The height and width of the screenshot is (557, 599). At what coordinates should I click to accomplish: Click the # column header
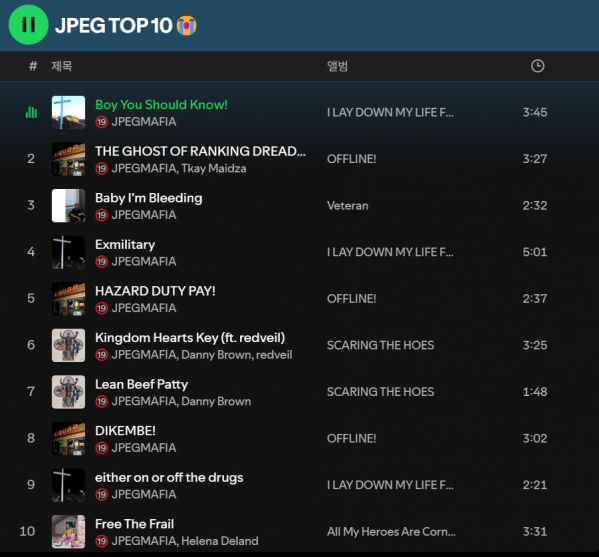click(33, 66)
